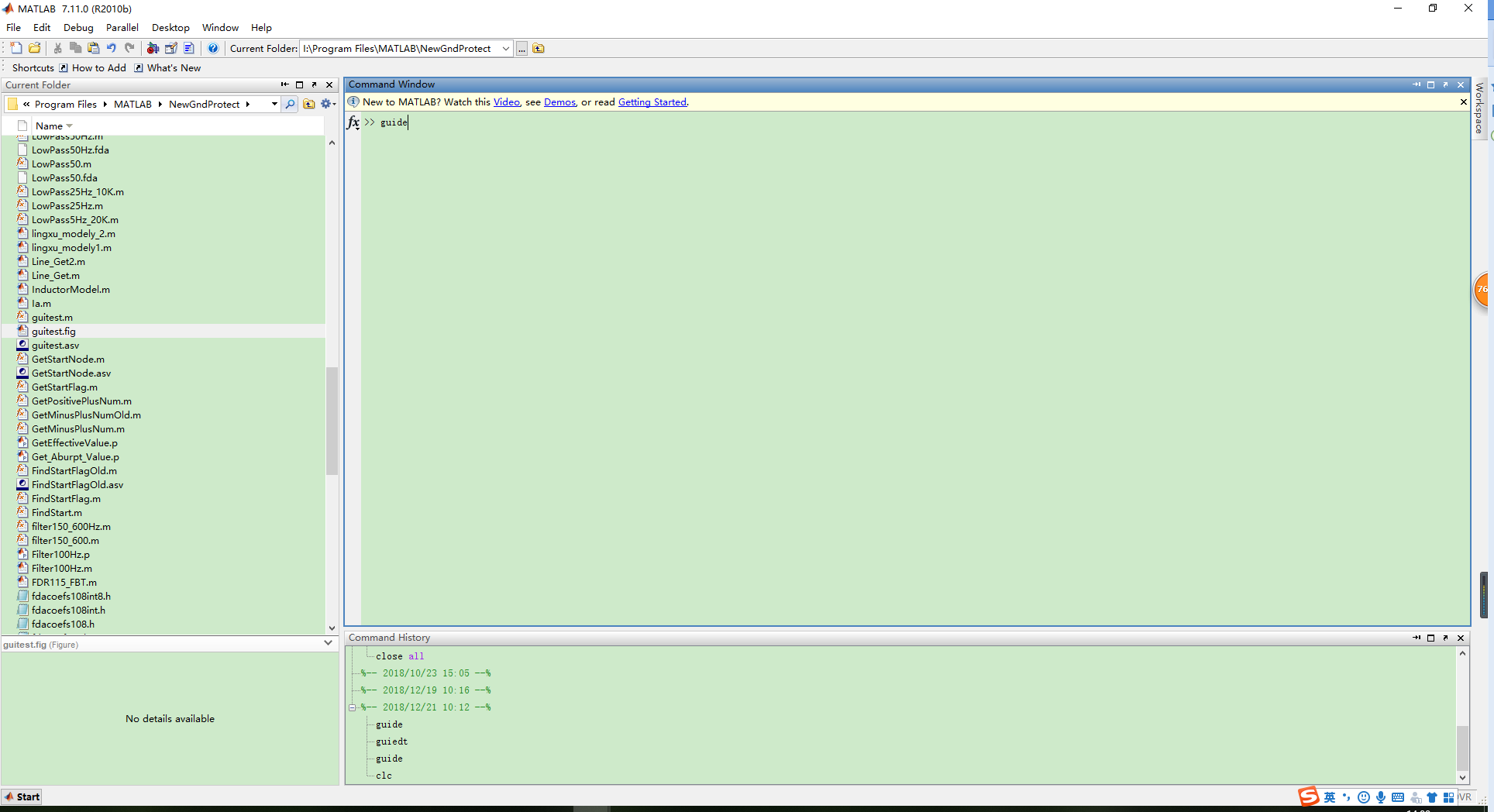Click the Undo arrow icon
1494x812 pixels.
pyautogui.click(x=112, y=48)
